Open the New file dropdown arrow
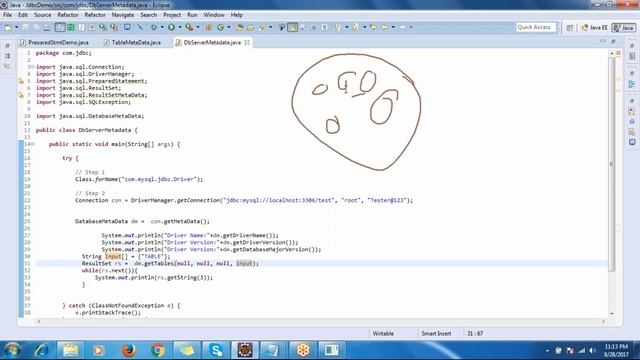The height and width of the screenshot is (360, 640). tap(16, 27)
